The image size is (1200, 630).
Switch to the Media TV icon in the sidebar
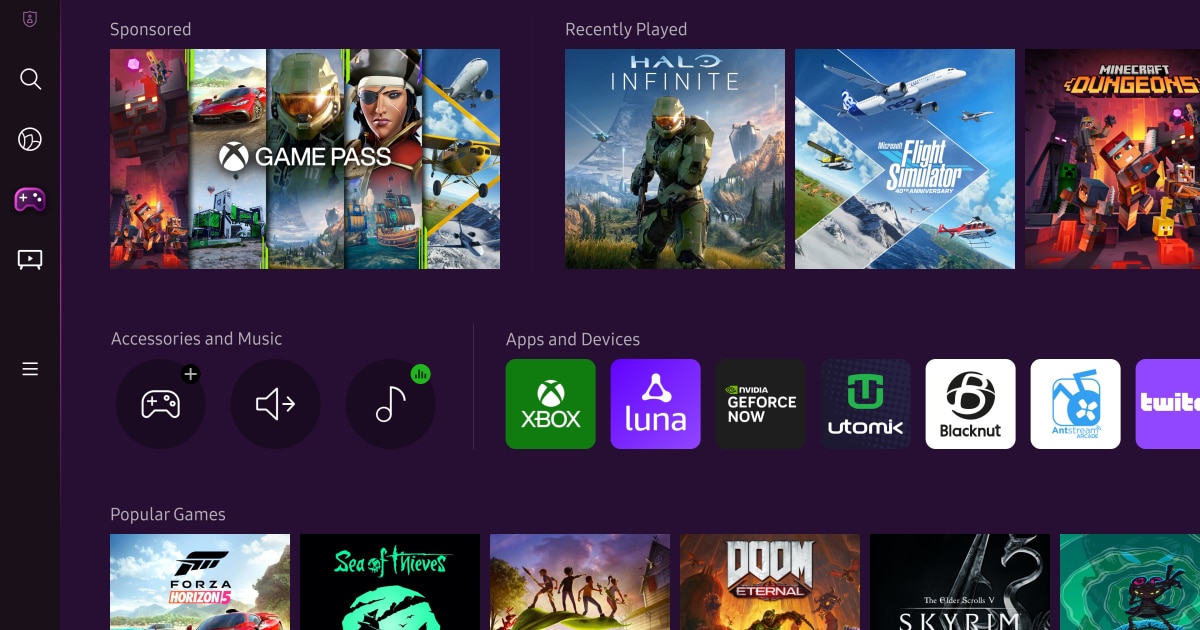pos(30,260)
